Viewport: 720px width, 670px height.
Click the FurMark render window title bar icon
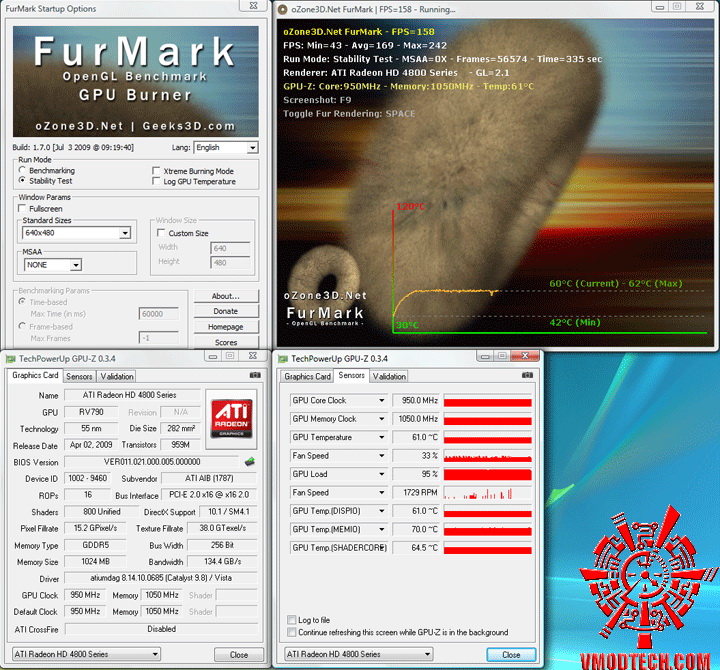283,9
